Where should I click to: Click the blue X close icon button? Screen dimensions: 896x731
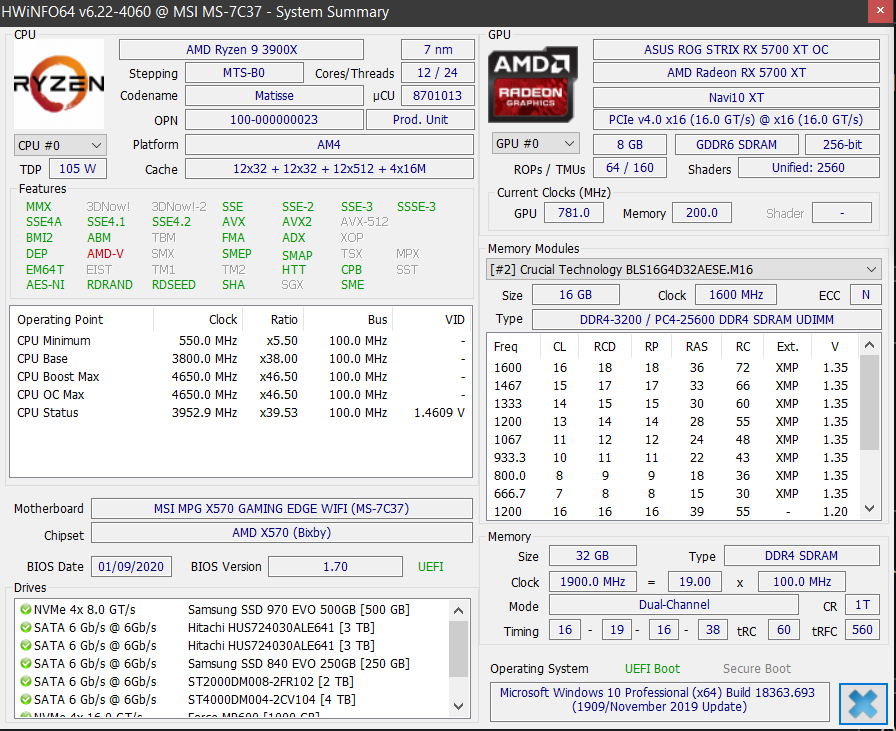[x=863, y=703]
